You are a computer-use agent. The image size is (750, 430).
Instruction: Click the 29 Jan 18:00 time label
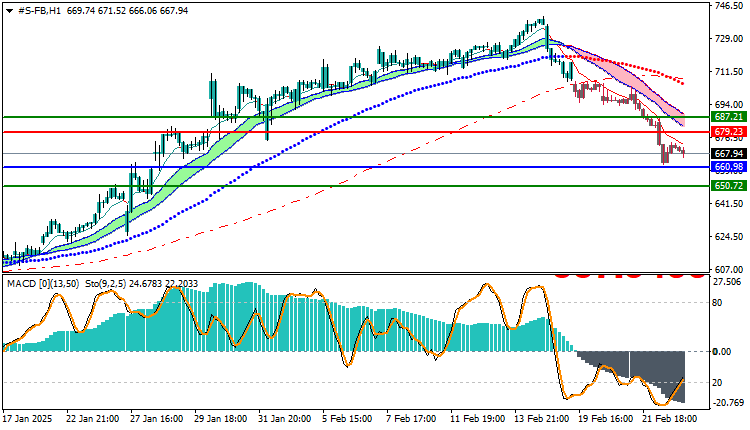click(221, 419)
